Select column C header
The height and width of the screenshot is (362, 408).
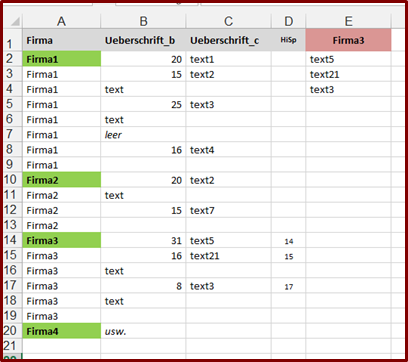click(229, 22)
